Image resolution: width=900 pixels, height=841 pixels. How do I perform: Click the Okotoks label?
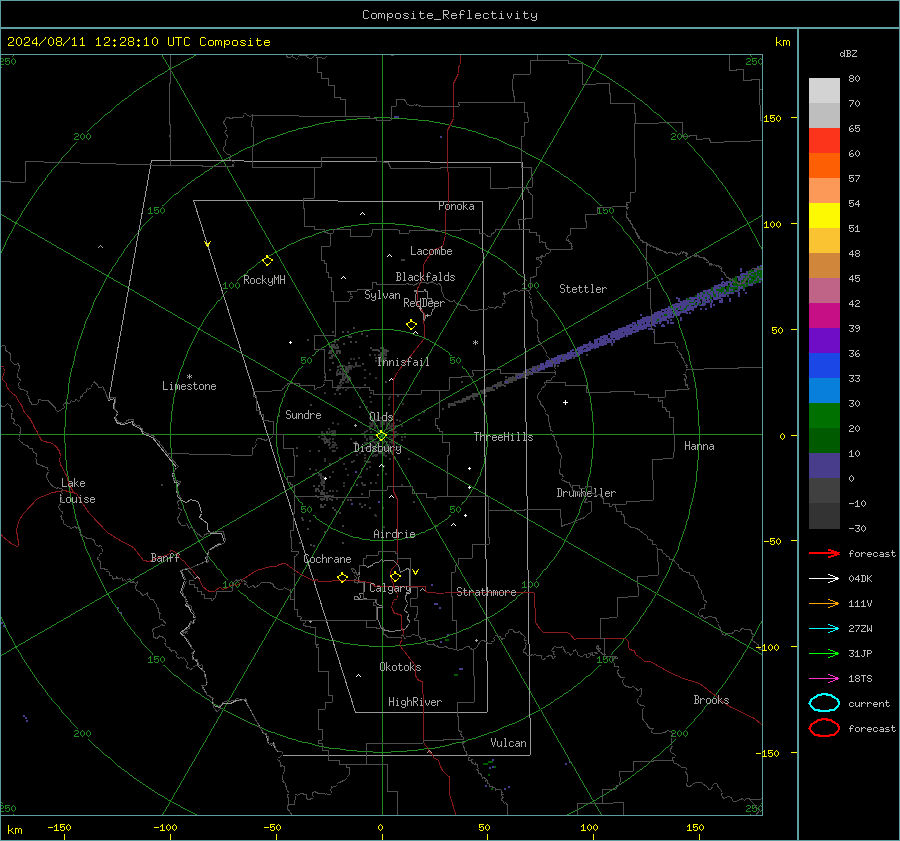click(400, 667)
